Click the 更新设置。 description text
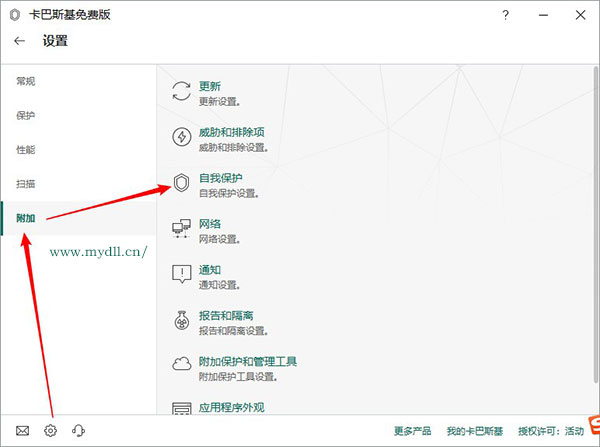Image resolution: width=600 pixels, height=447 pixels. [220, 101]
